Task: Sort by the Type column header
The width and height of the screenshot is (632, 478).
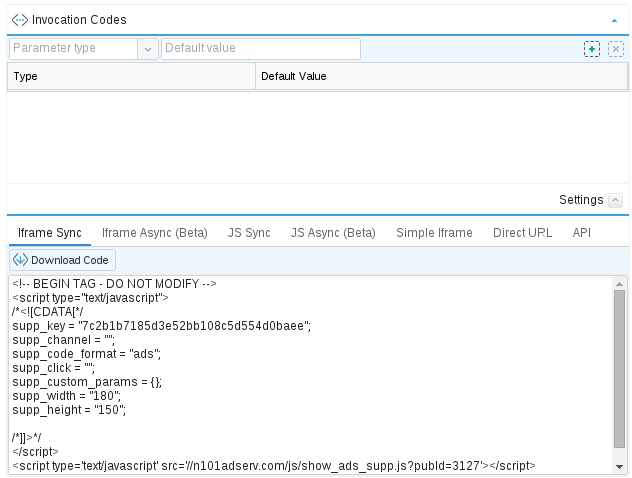Action: [131, 76]
